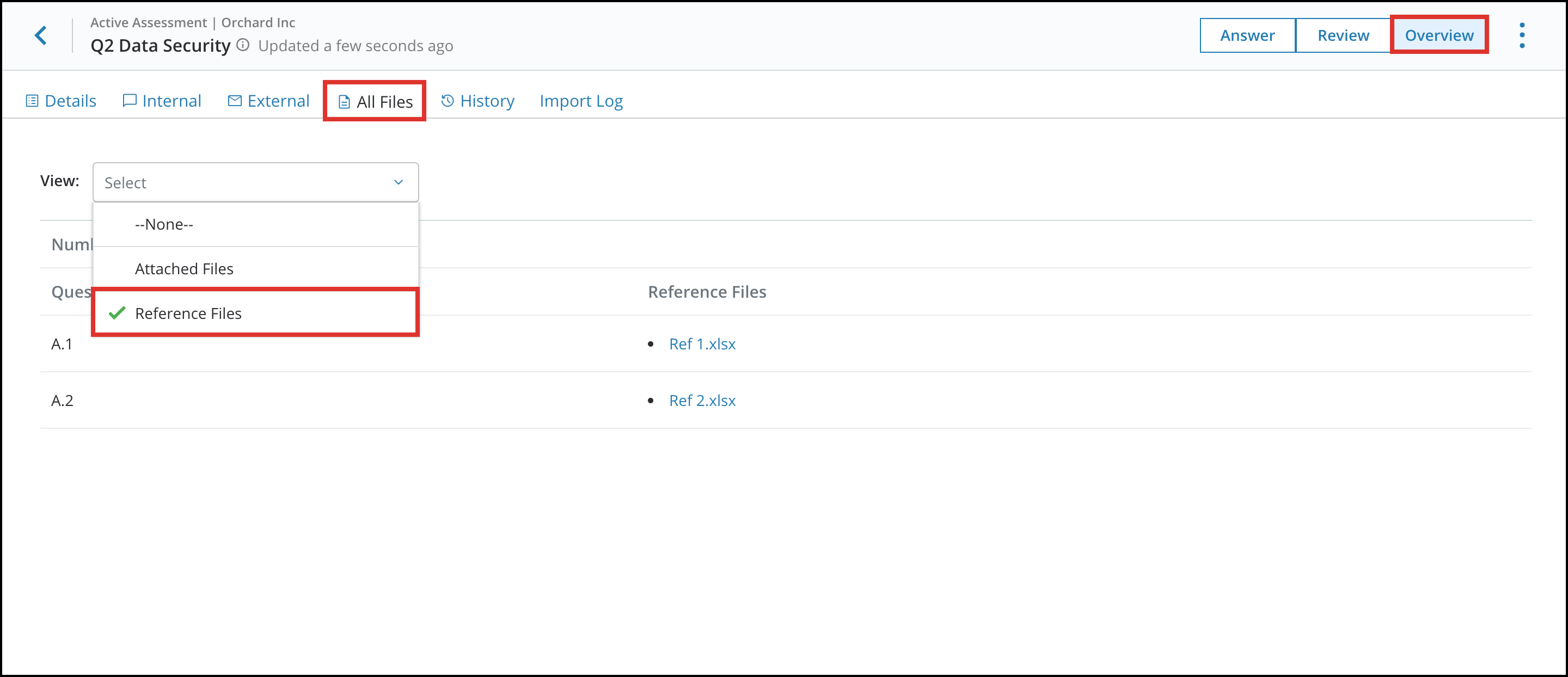
Task: Open the Ref 2.xlsx reference file
Action: coord(702,400)
